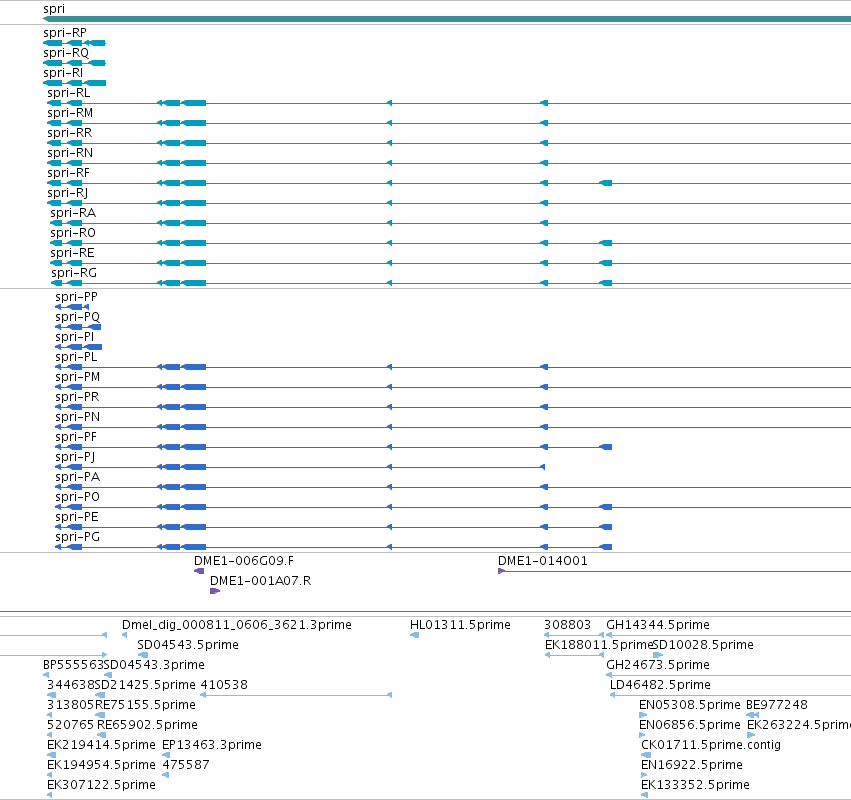Image resolution: width=851 pixels, height=800 pixels.
Task: Select transcript spri-RP label
Action: point(65,33)
